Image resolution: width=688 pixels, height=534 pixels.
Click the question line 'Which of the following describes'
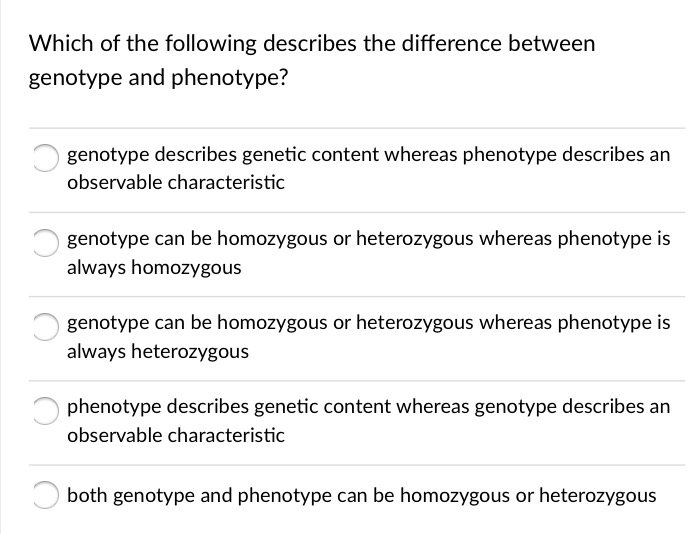tap(311, 44)
